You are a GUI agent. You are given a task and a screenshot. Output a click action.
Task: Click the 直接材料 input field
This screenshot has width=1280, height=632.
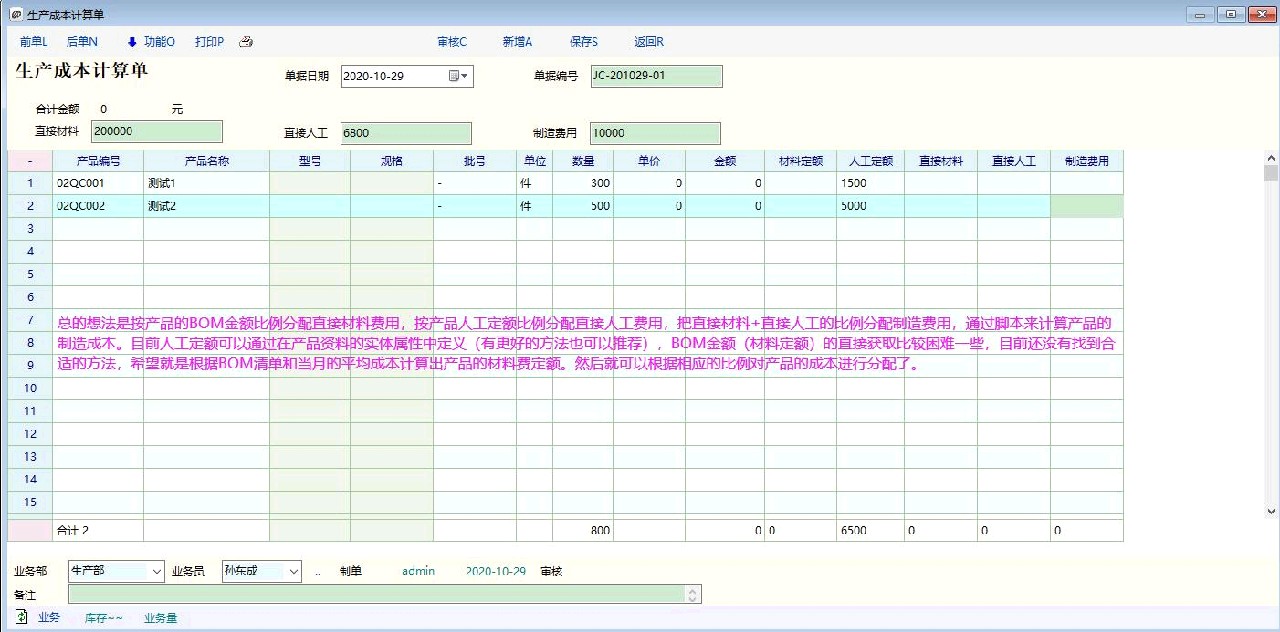pos(156,132)
